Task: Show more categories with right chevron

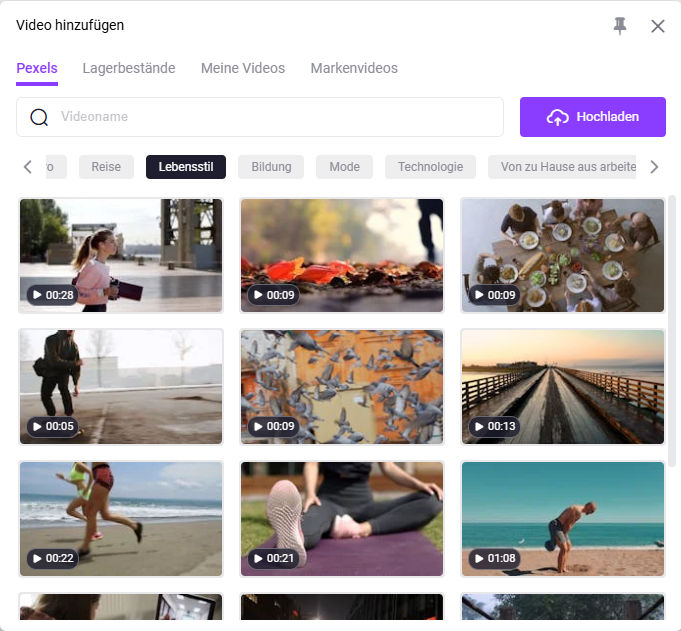Action: click(654, 167)
